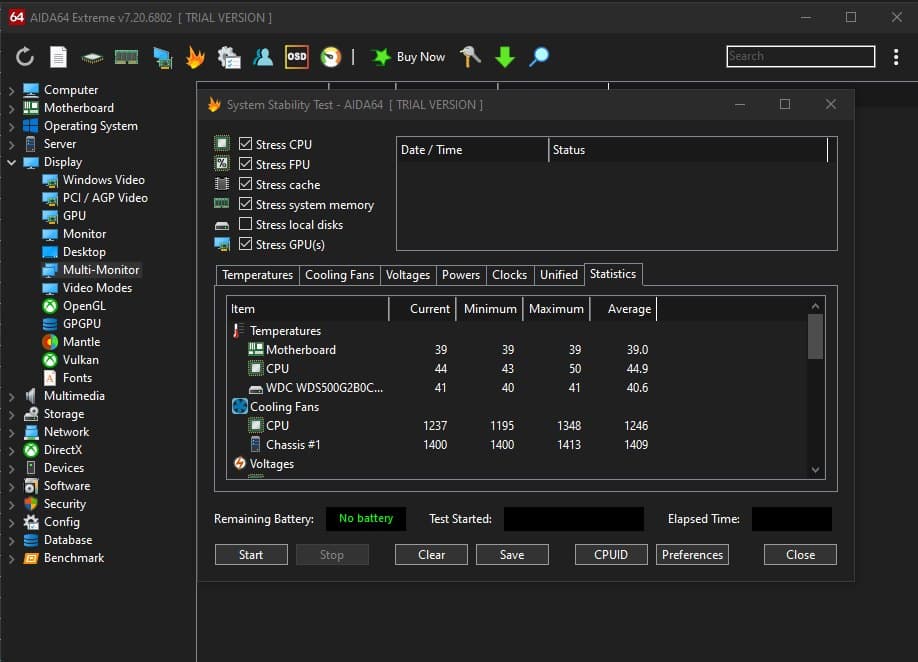Click the refresh toolbar icon
918x662 pixels.
(x=24, y=57)
